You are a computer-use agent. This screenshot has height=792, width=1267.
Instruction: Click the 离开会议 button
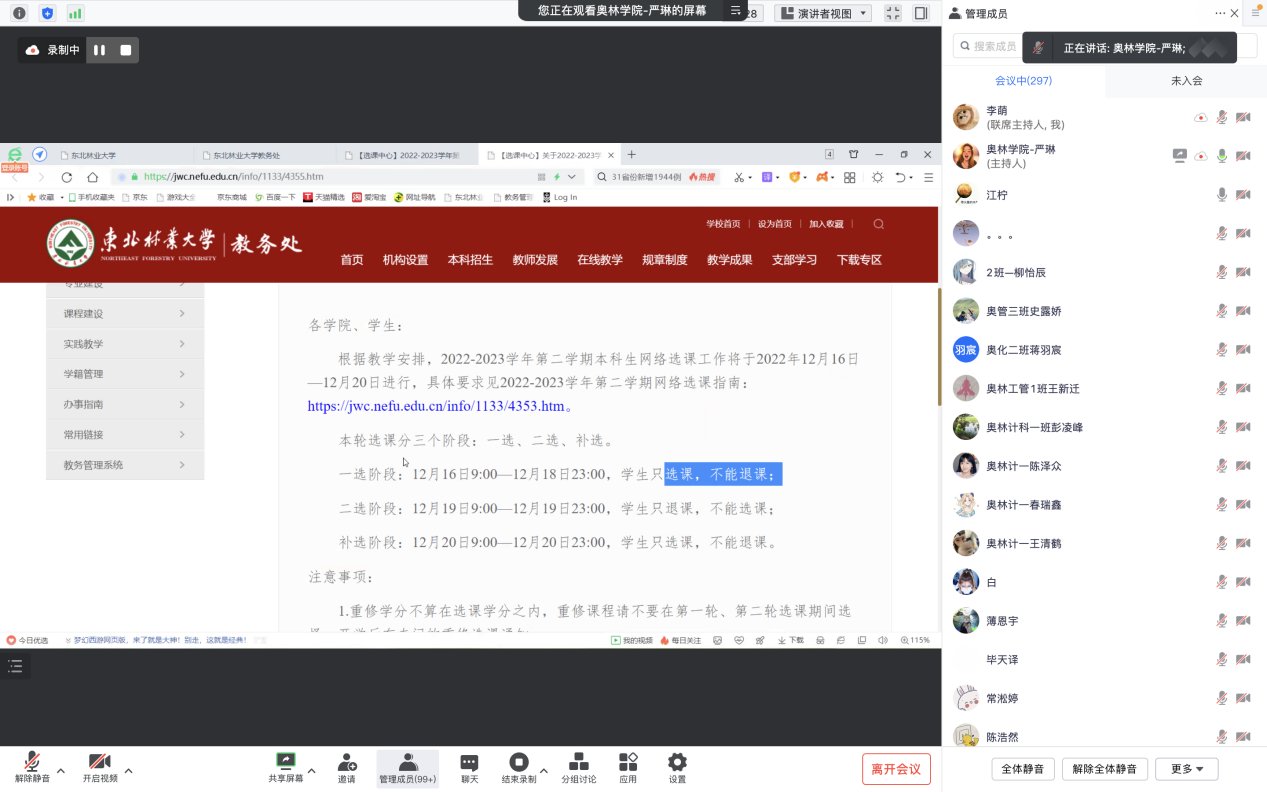click(x=896, y=769)
